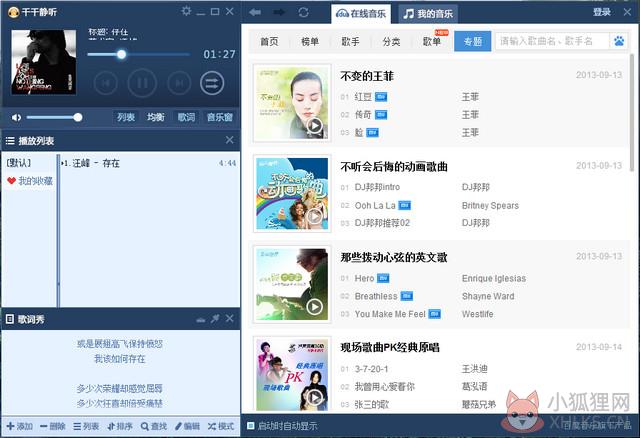Skip to the next track
Image resolution: width=640 pixels, height=438 pixels.
[179, 83]
